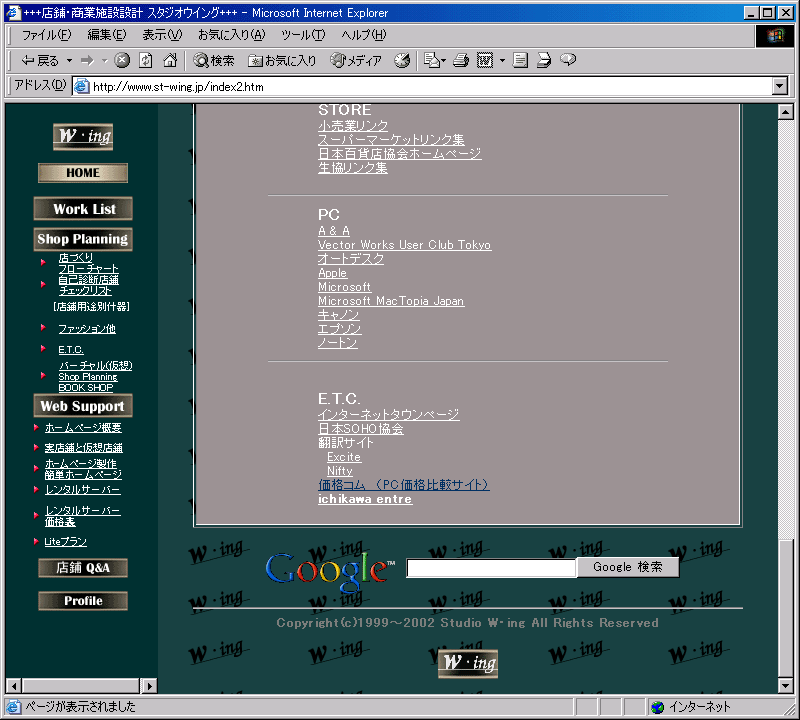Open the Back history dropdown arrow
800x720 pixels.
[x=69, y=61]
